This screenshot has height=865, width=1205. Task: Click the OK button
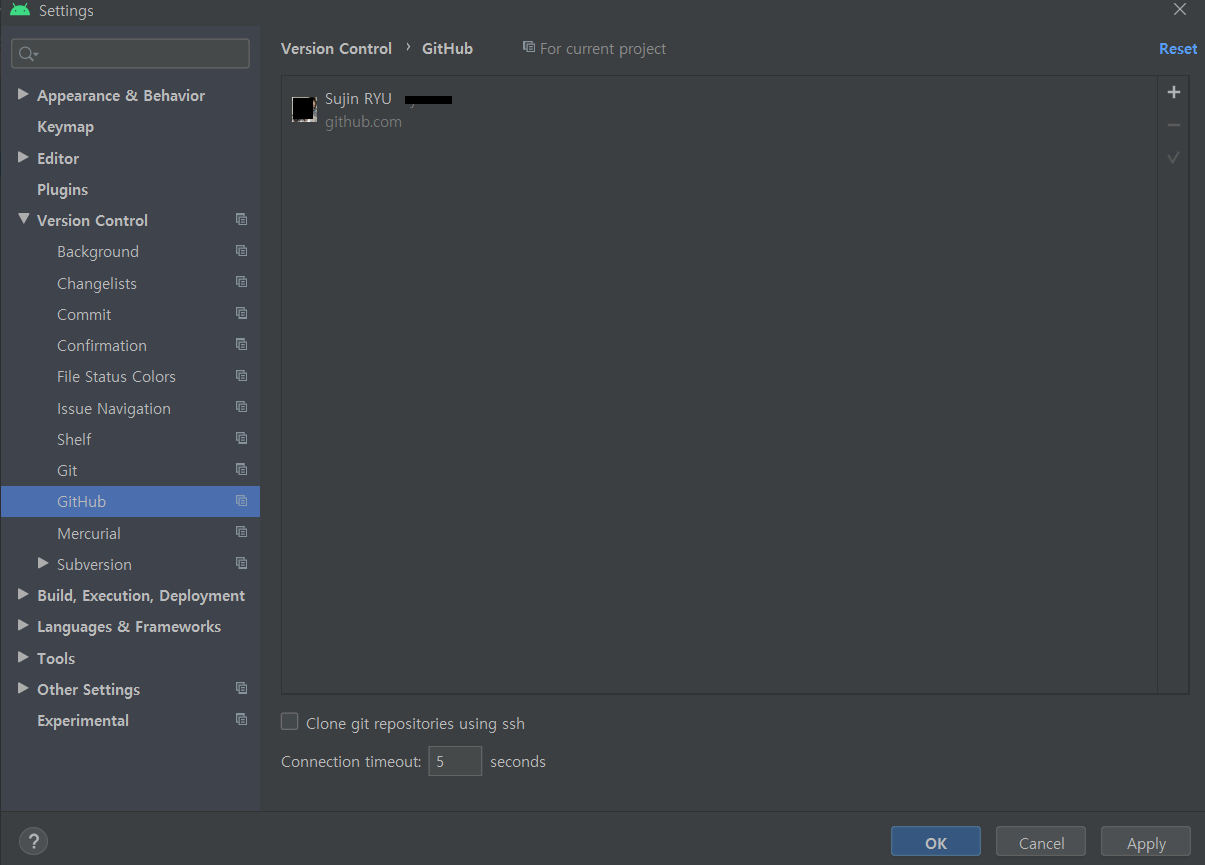click(936, 843)
